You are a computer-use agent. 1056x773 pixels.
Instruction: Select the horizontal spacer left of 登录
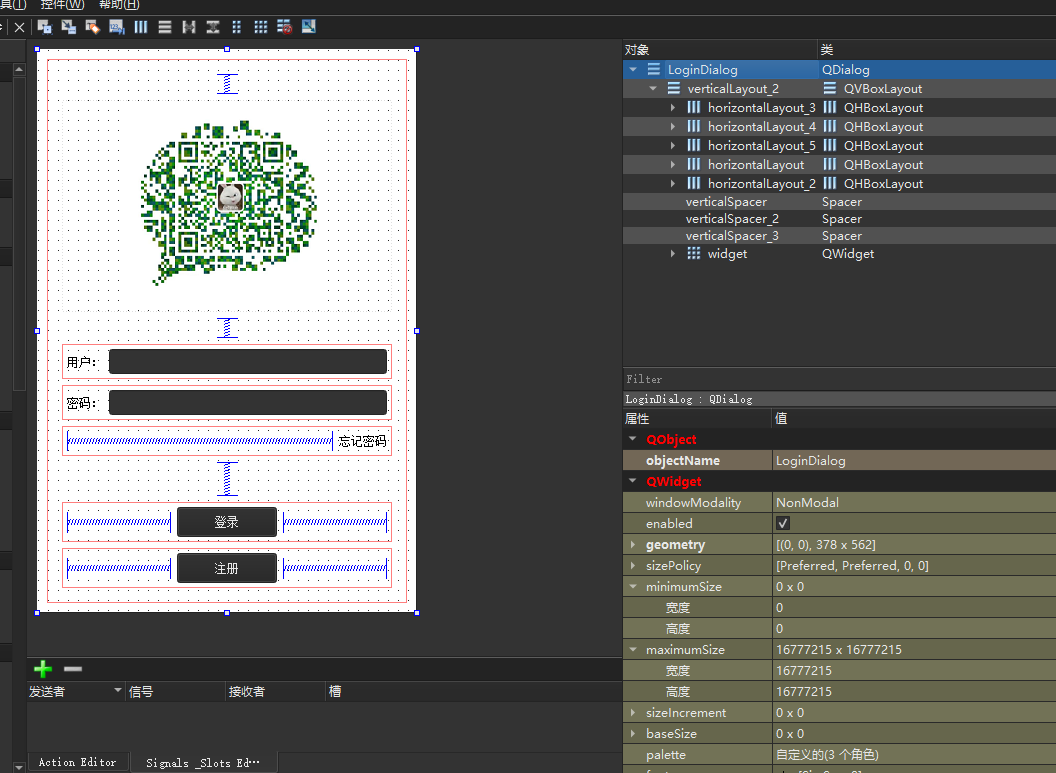click(x=119, y=522)
